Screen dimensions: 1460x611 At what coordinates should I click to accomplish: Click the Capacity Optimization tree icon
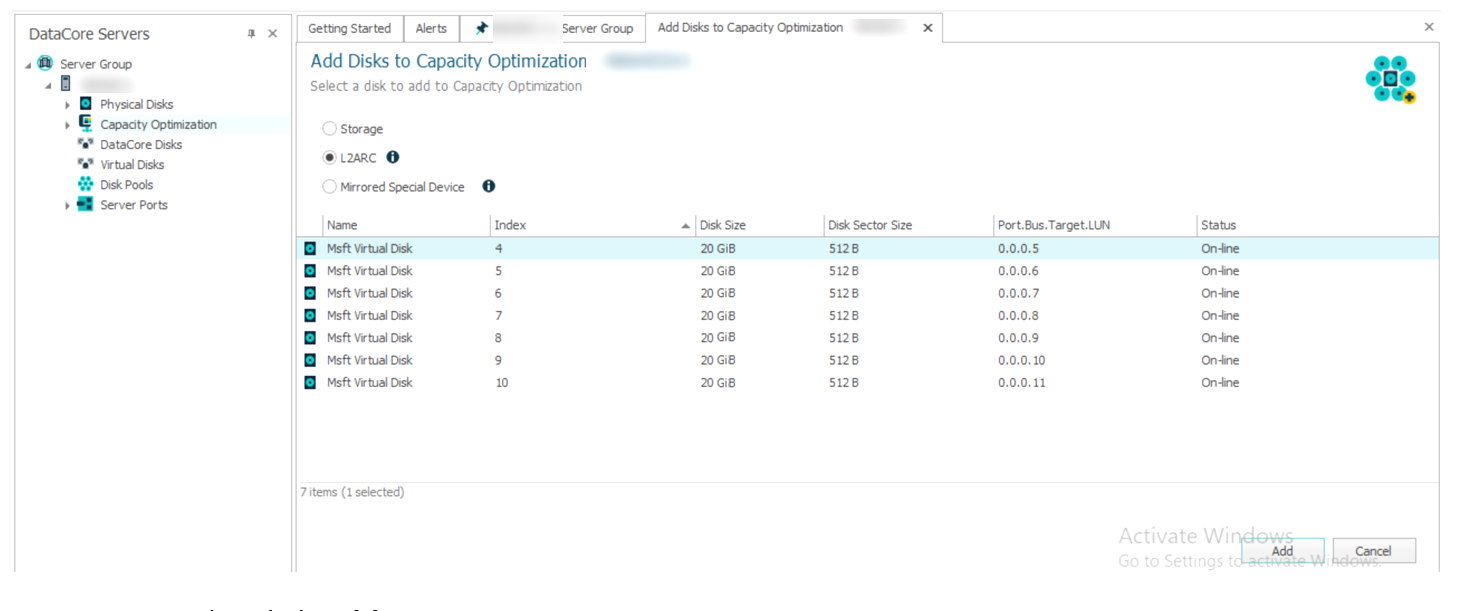click(x=86, y=124)
